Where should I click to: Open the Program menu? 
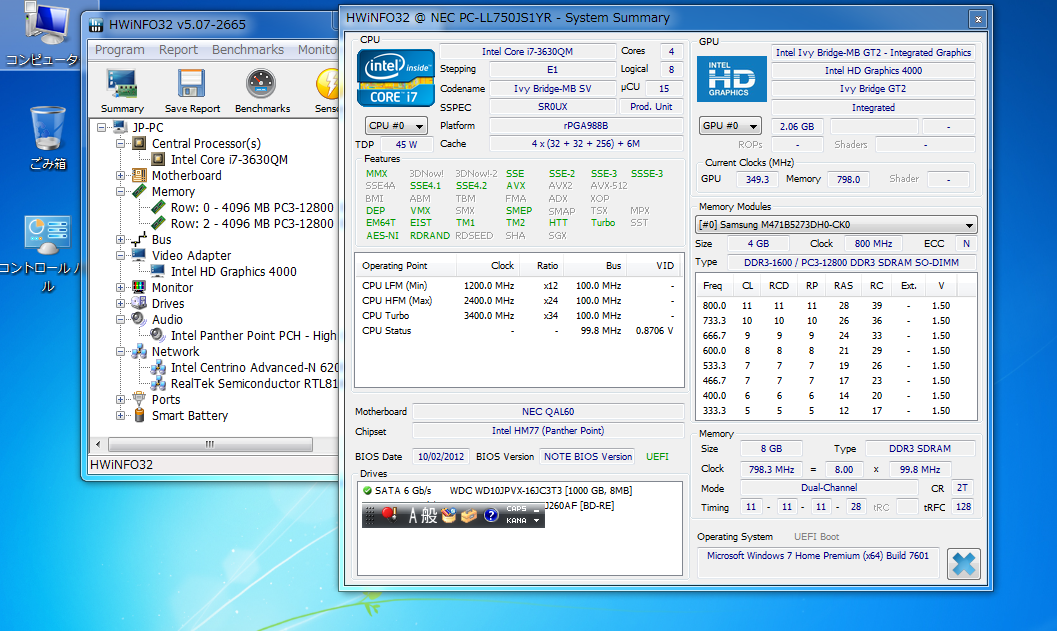(119, 49)
